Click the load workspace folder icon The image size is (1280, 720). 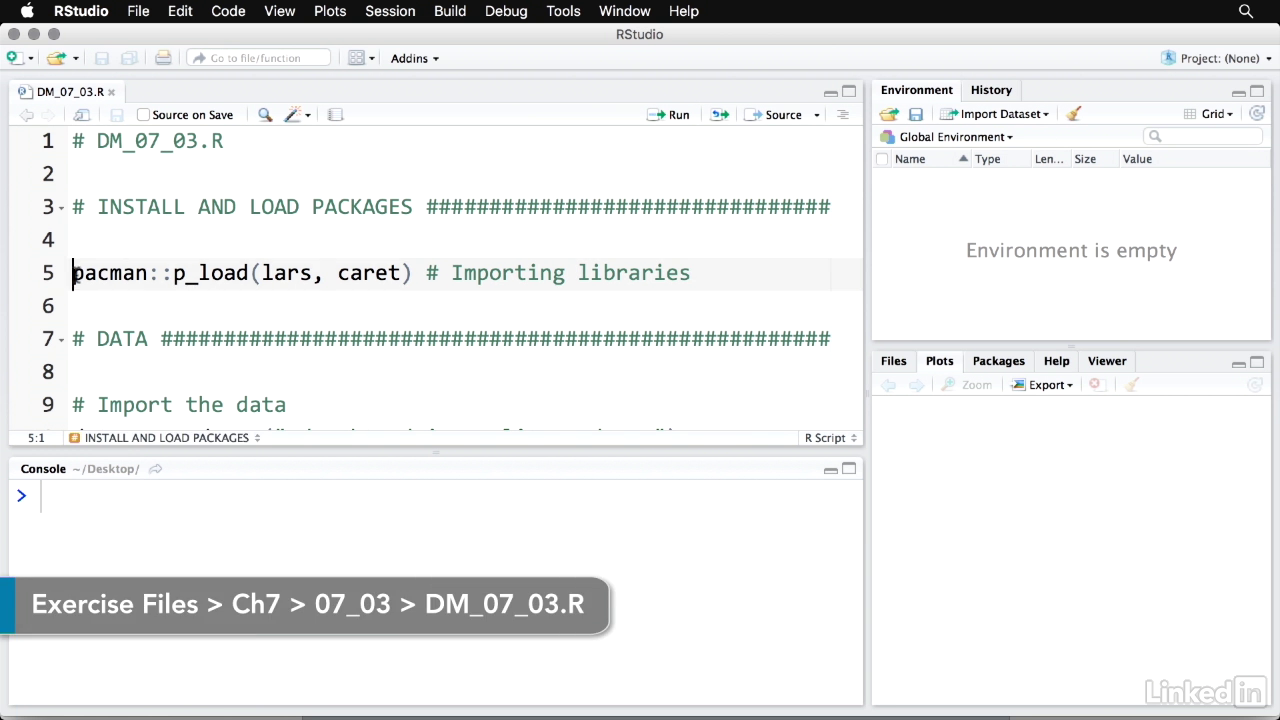pyautogui.click(x=888, y=114)
